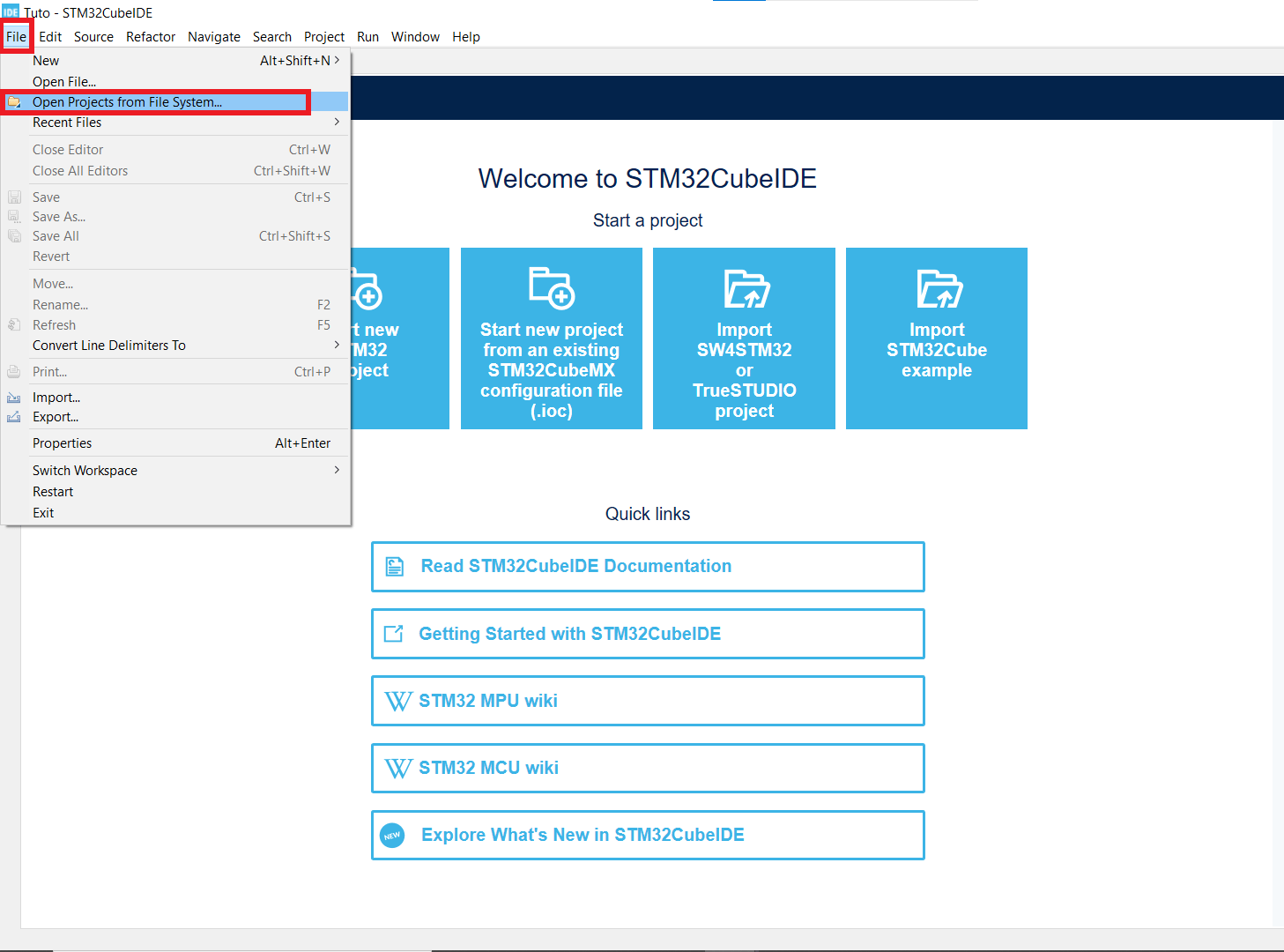Open Getting Started with STM32CubeIDE link
Viewport: 1284px width, 952px height.
tap(648, 634)
